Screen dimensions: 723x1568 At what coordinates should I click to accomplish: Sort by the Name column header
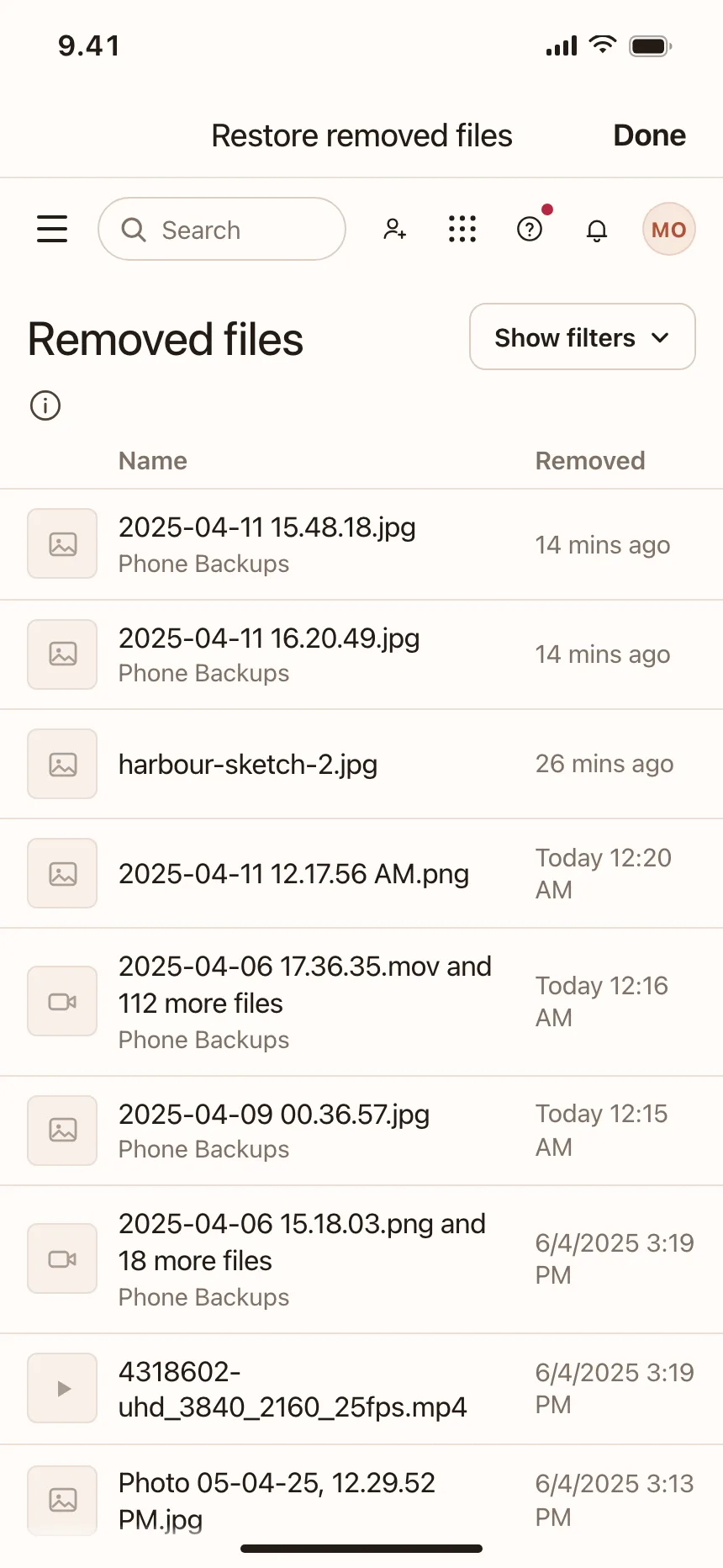pos(153,461)
